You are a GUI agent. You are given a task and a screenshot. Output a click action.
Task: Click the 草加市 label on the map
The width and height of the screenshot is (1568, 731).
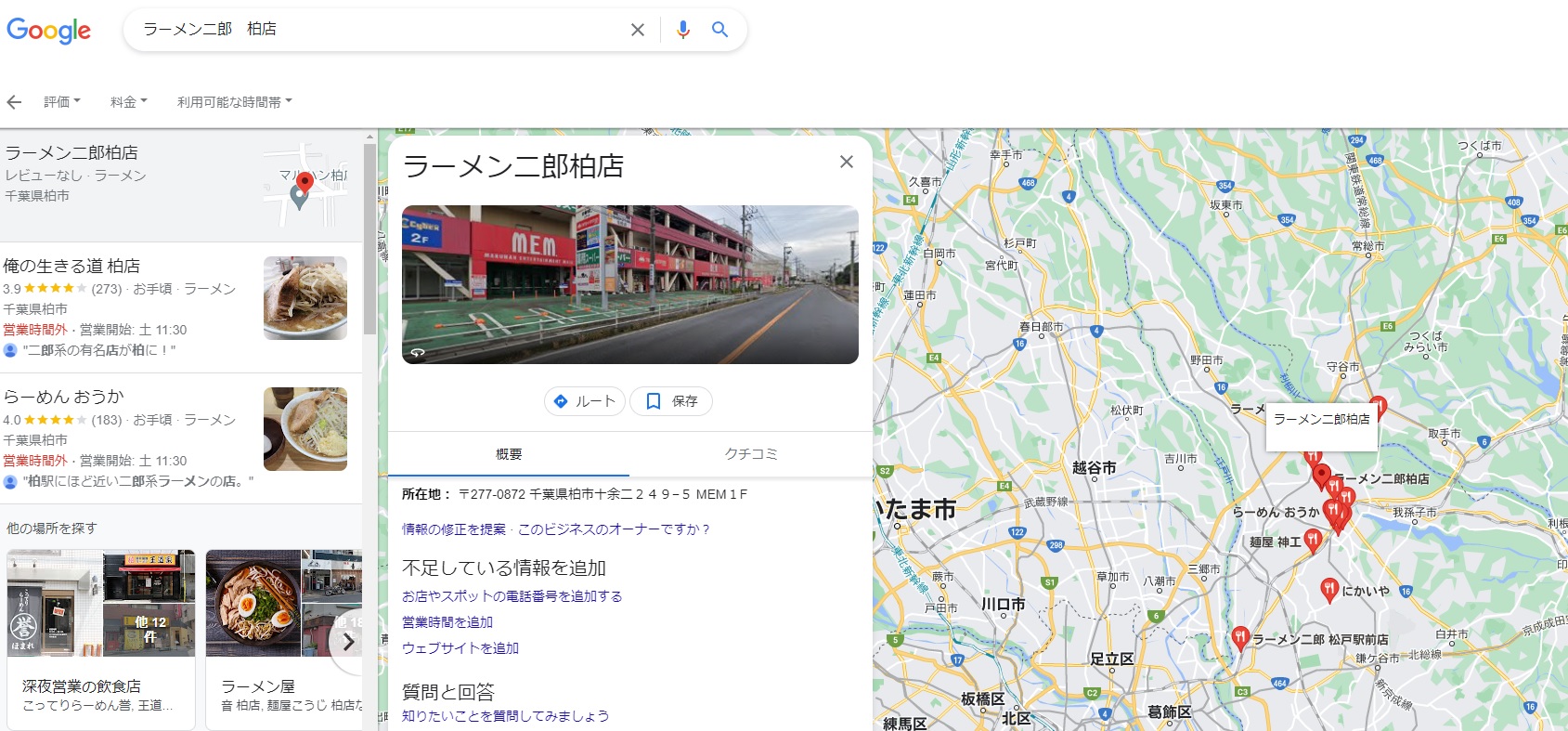coord(1113,577)
